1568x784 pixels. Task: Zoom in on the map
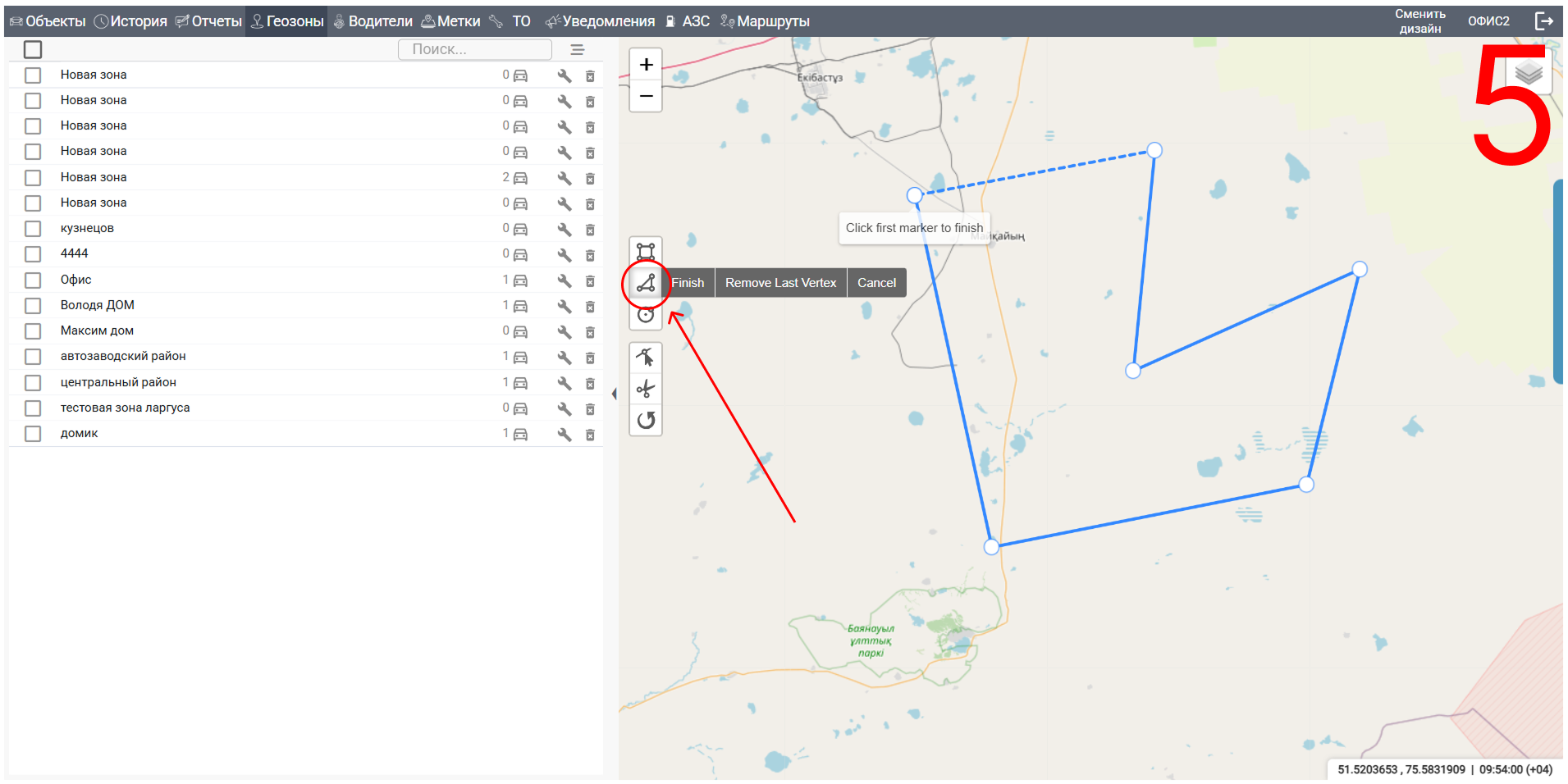646,65
